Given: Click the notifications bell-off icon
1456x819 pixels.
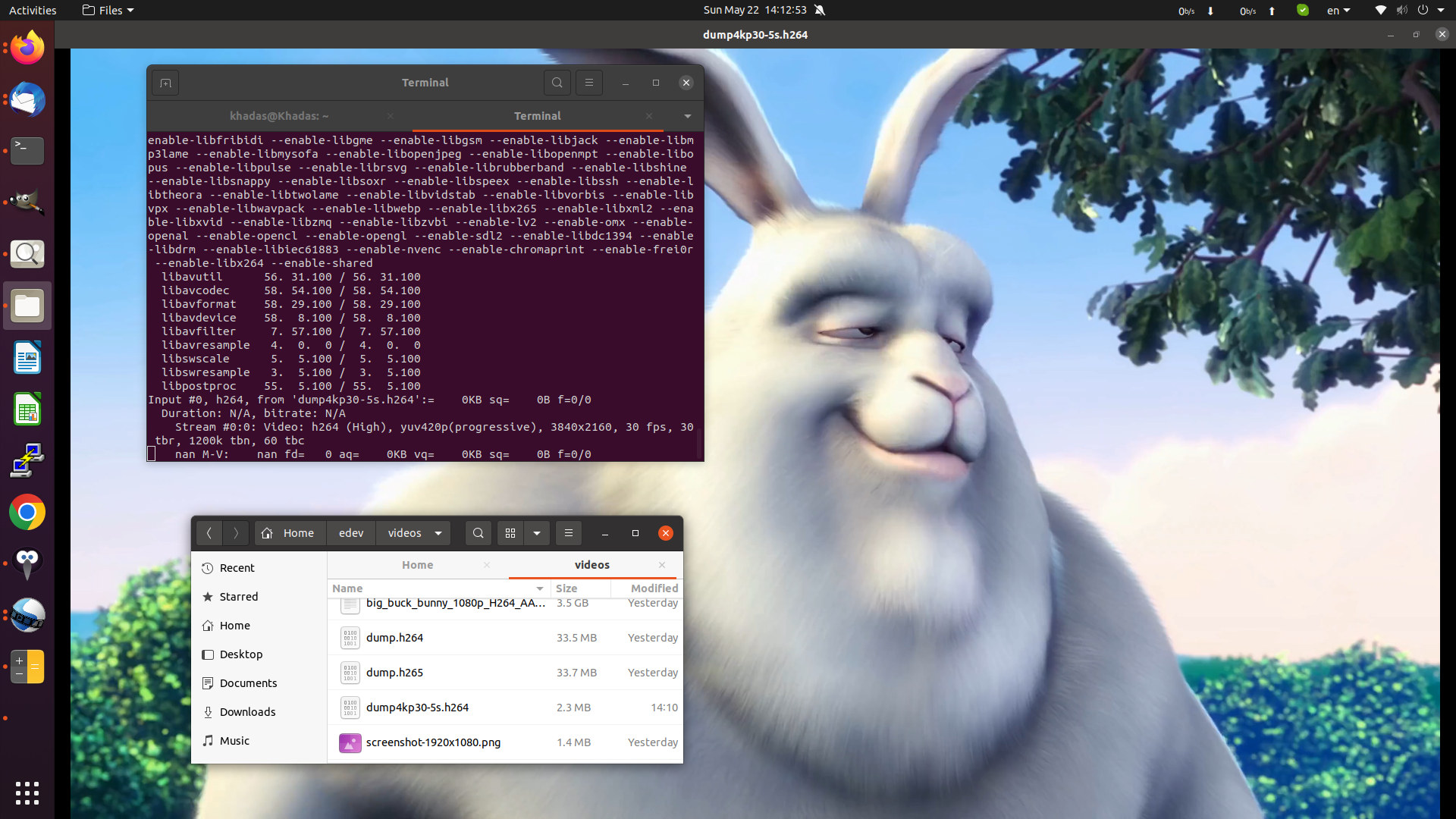Looking at the screenshot, I should 820,10.
